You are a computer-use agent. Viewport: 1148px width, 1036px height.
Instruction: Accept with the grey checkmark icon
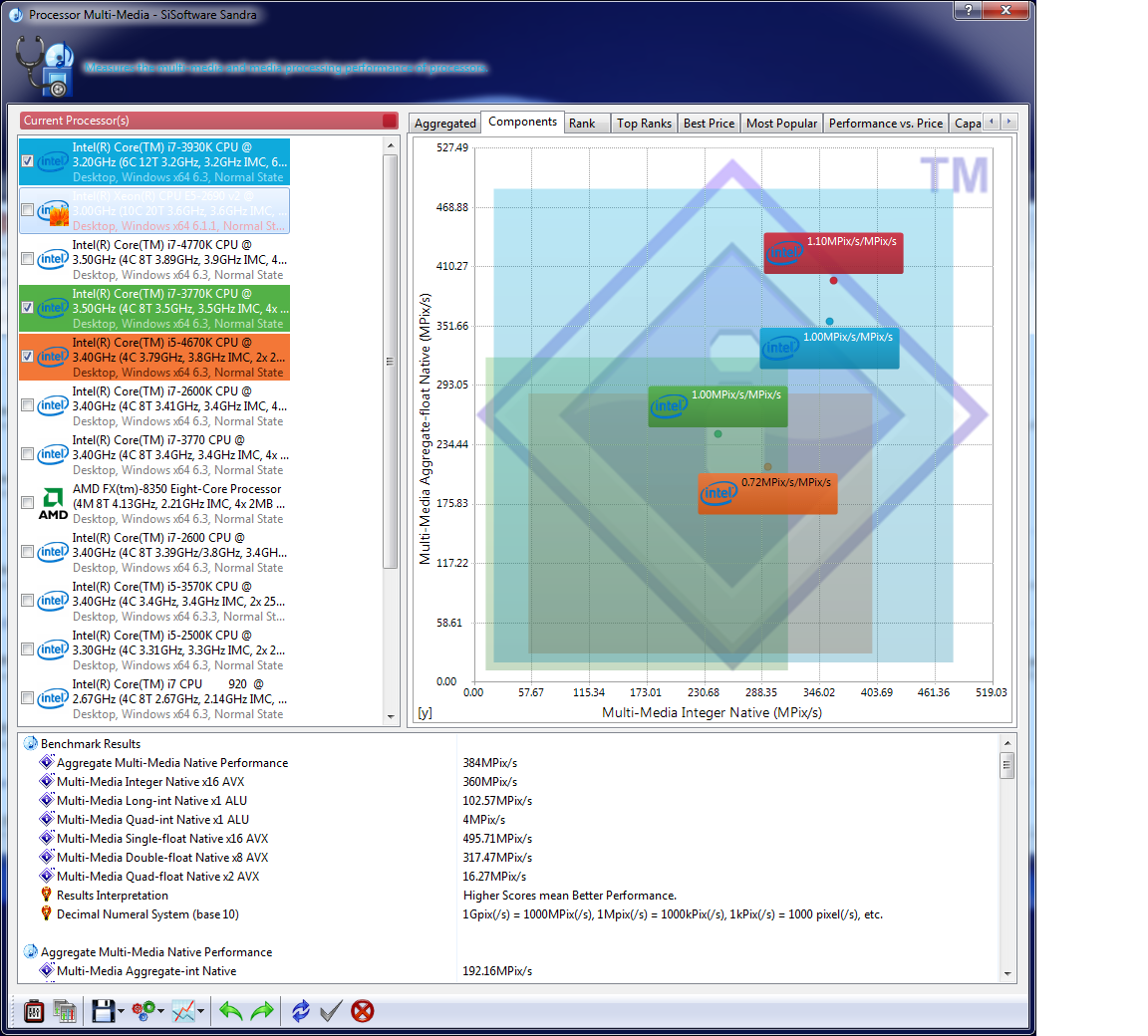pyautogui.click(x=330, y=1011)
